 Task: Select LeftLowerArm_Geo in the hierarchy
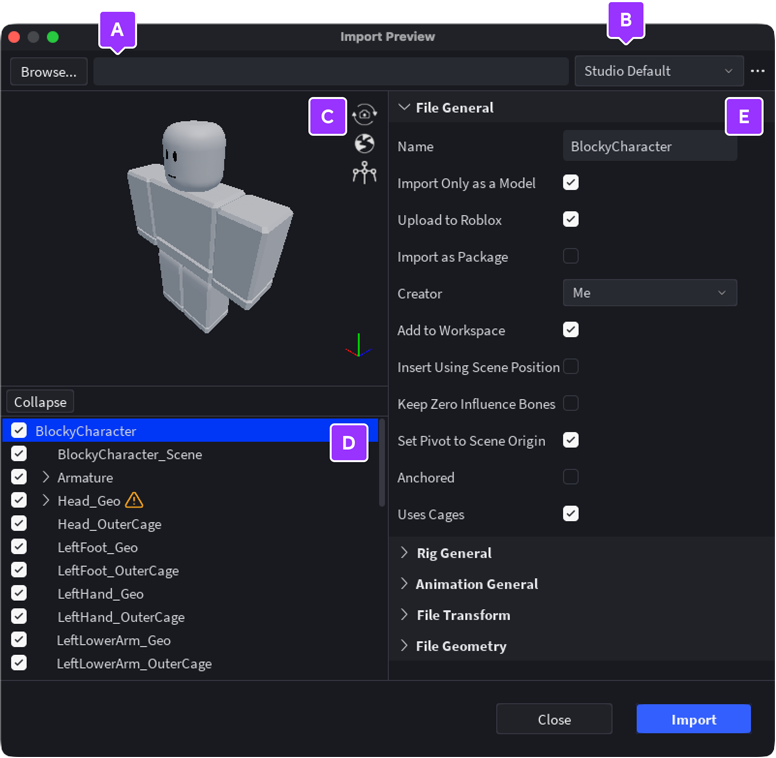point(113,640)
